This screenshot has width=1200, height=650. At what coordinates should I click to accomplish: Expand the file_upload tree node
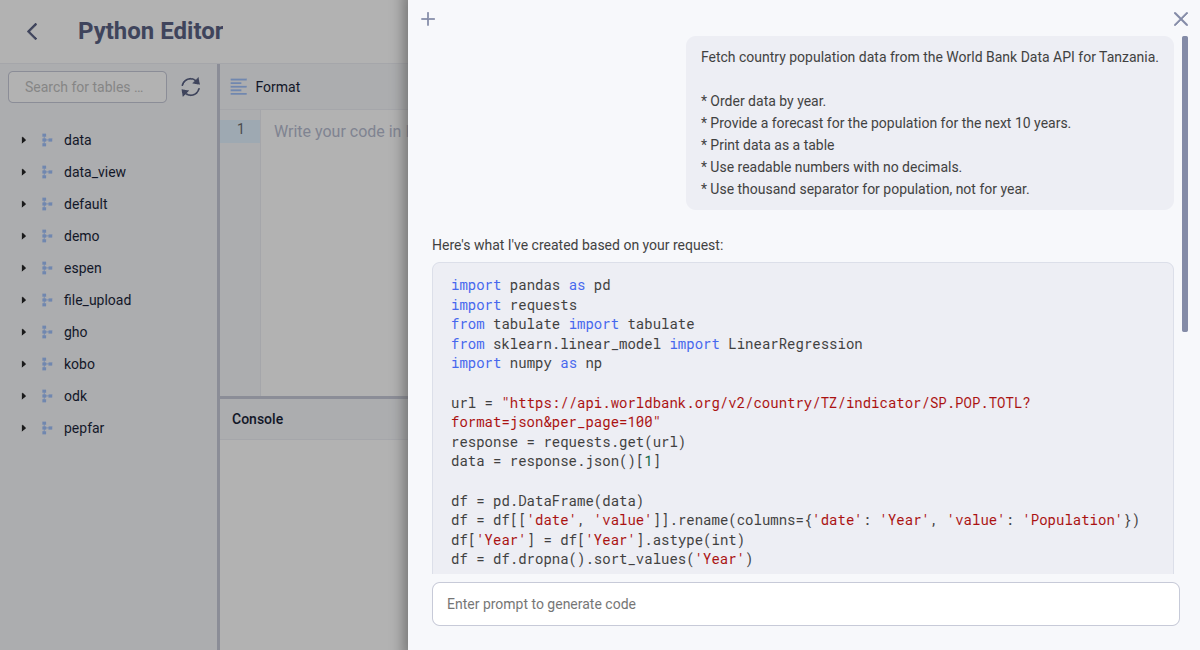point(23,300)
